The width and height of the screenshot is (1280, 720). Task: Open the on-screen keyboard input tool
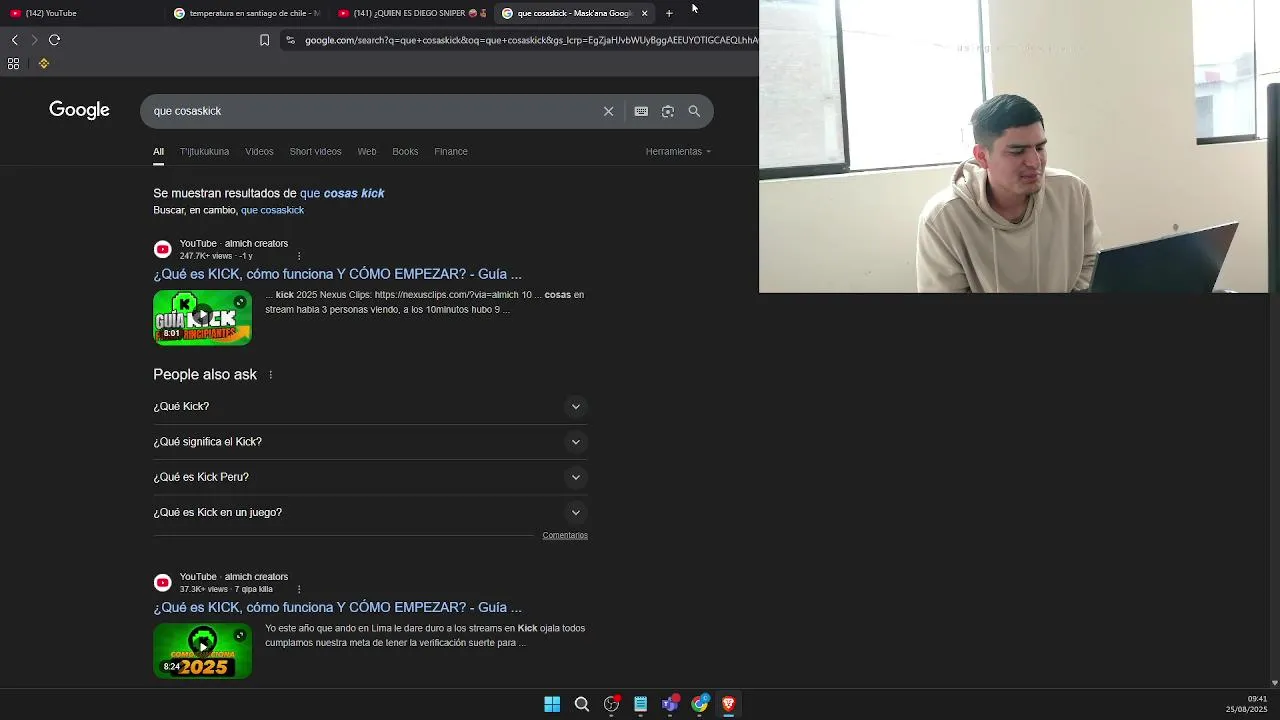click(641, 111)
